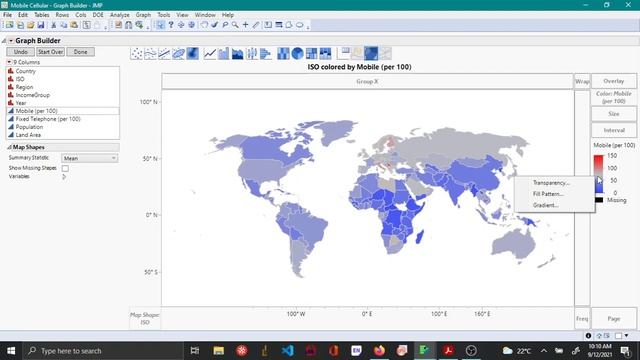Select the Treemap element icon
The image size is (640, 360).
pyautogui.click(x=311, y=53)
